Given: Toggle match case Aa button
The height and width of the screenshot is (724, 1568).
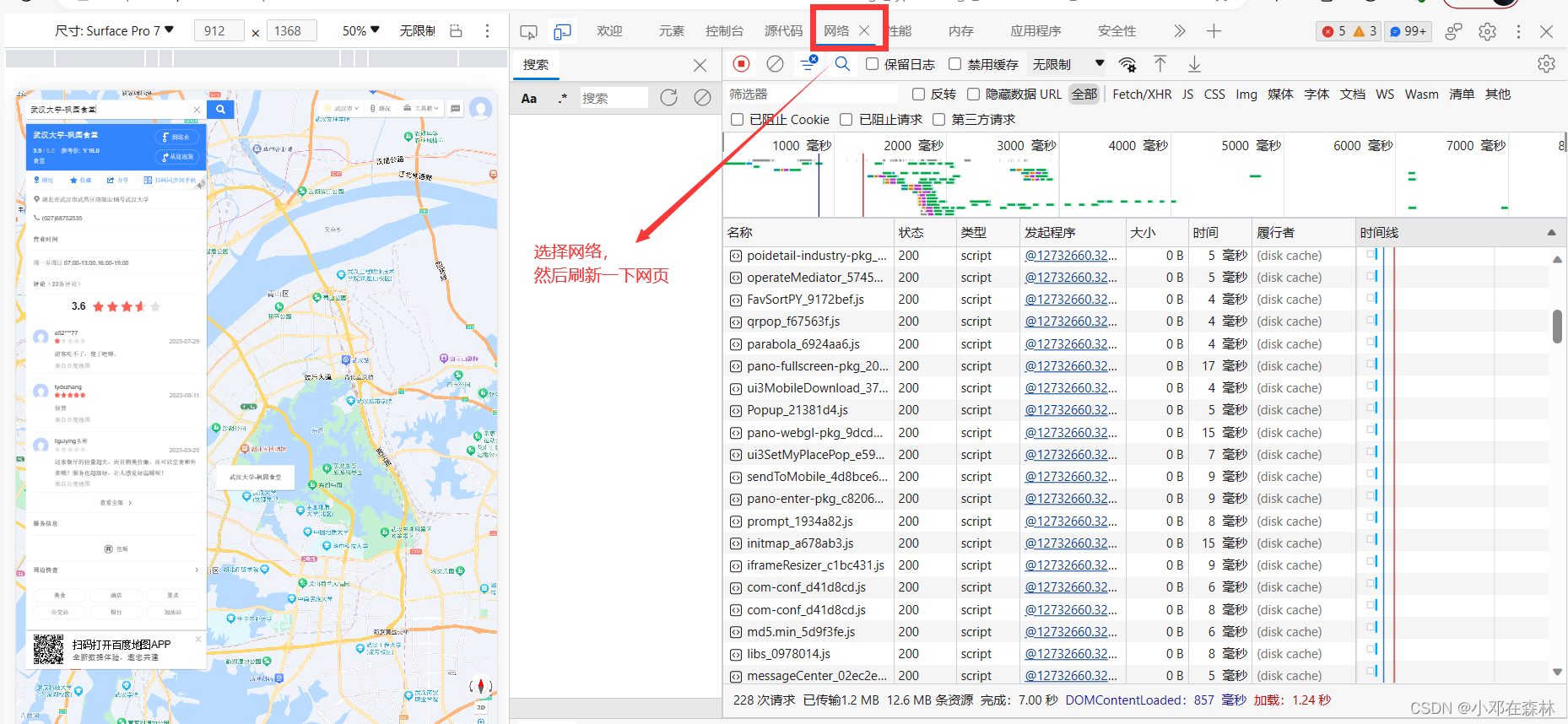Looking at the screenshot, I should pyautogui.click(x=529, y=98).
